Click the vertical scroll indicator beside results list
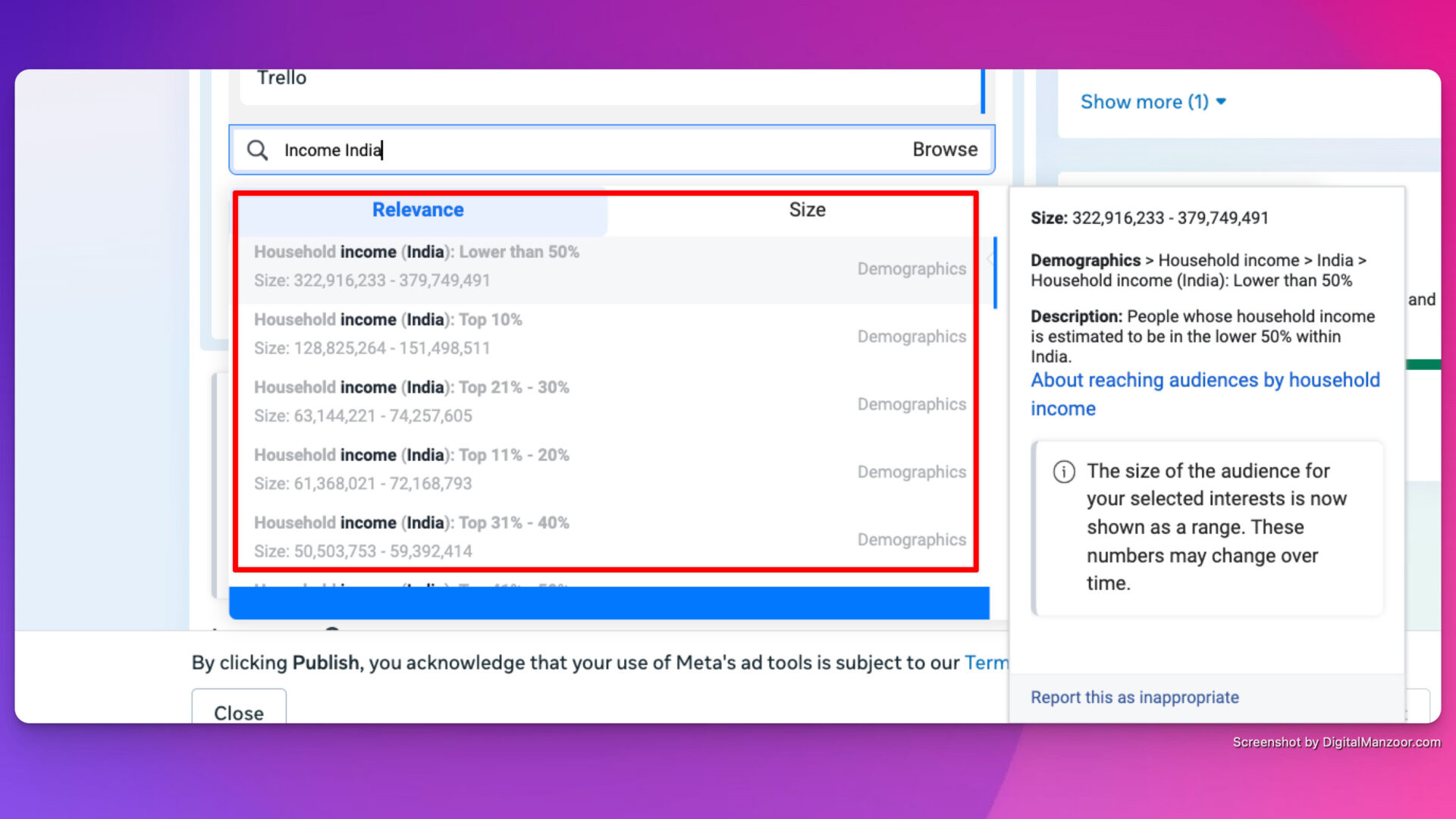Screen dimensions: 1456x819 point(994,265)
